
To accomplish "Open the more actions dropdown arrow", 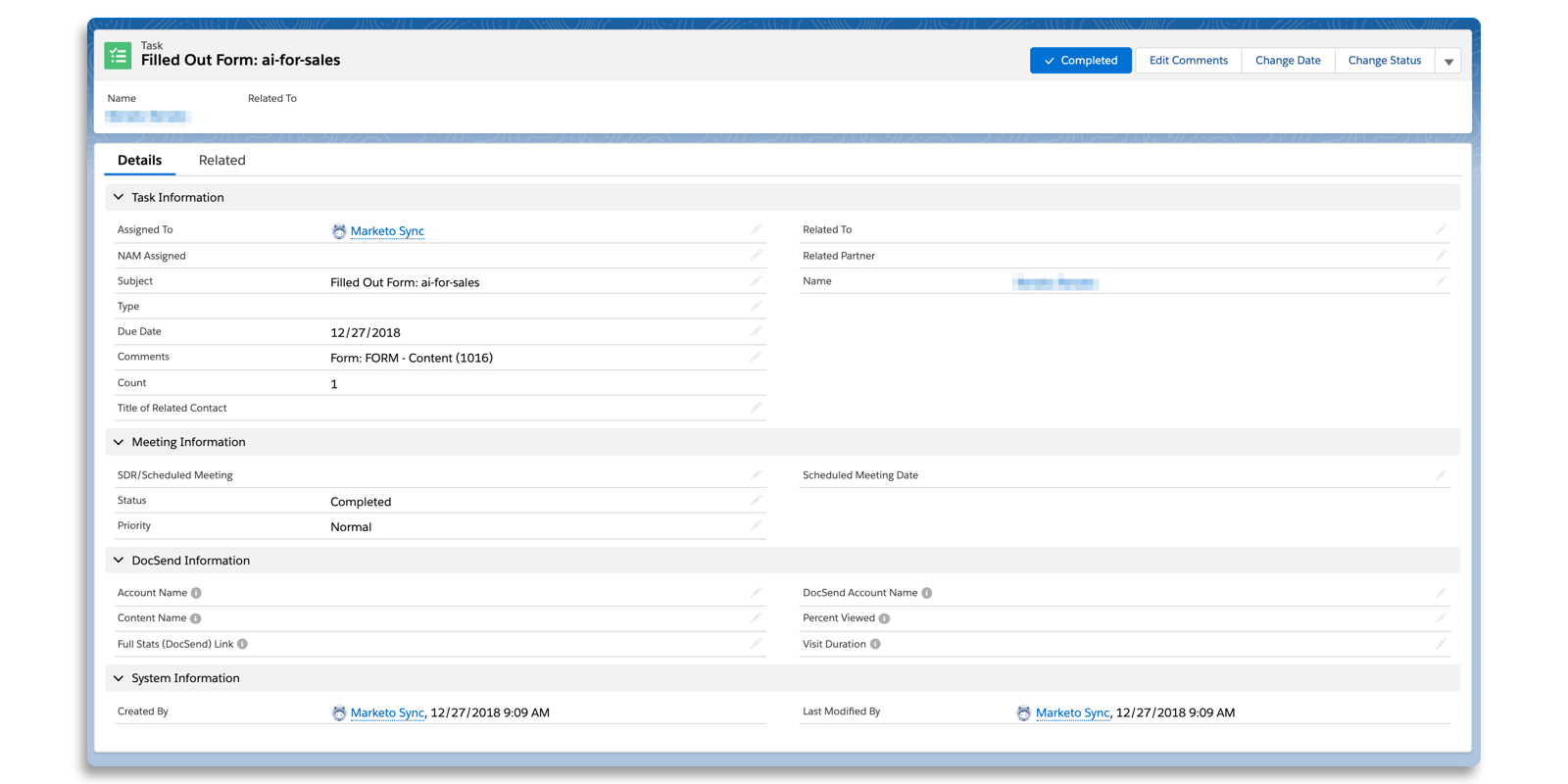I will tap(1448, 61).
